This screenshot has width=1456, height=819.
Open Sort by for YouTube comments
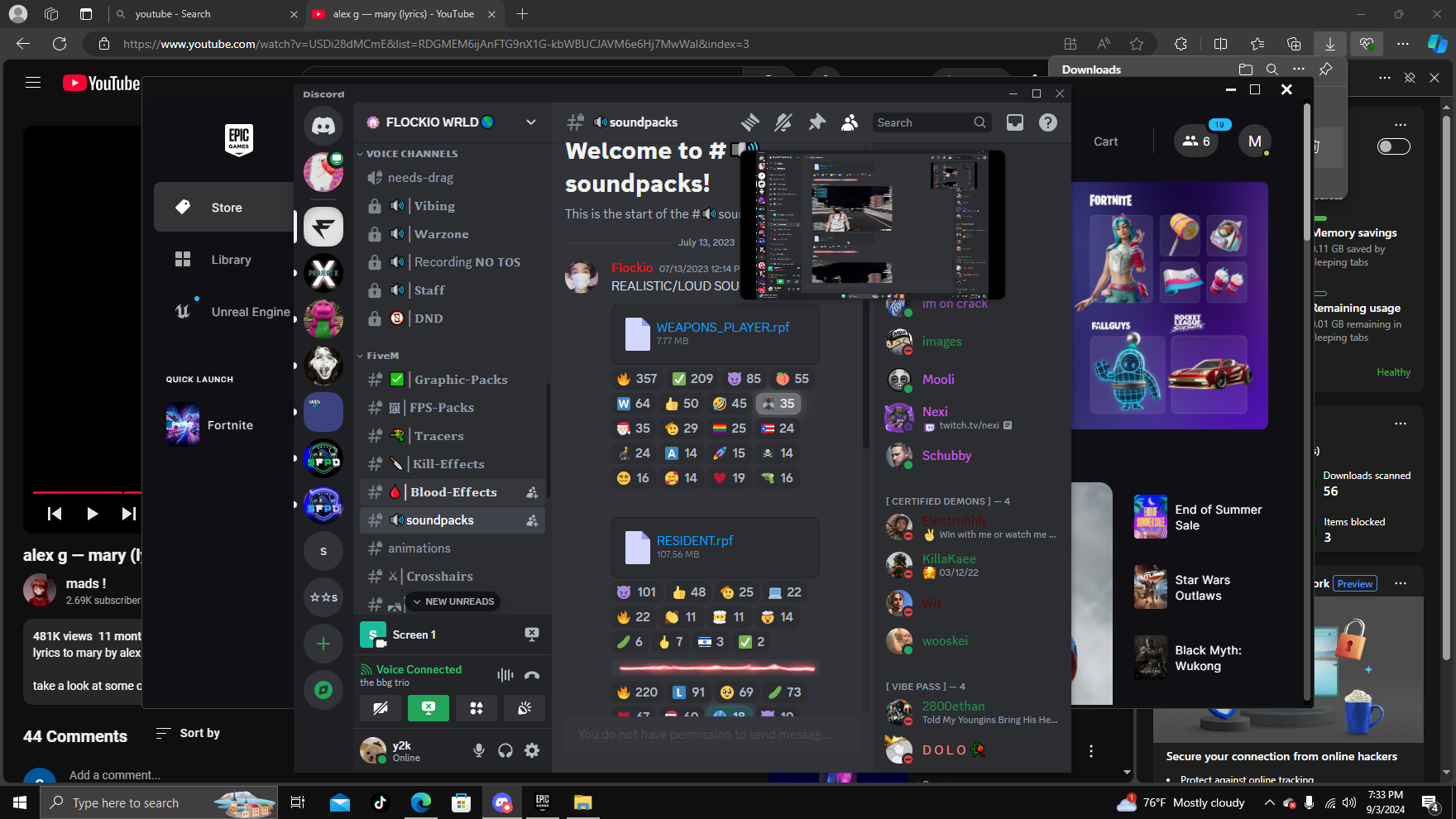tap(188, 733)
